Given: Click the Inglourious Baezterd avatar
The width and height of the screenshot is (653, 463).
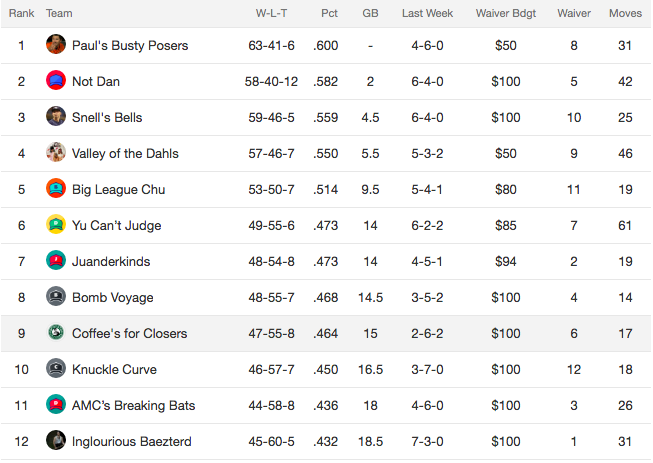Looking at the screenshot, I should coord(56,440).
